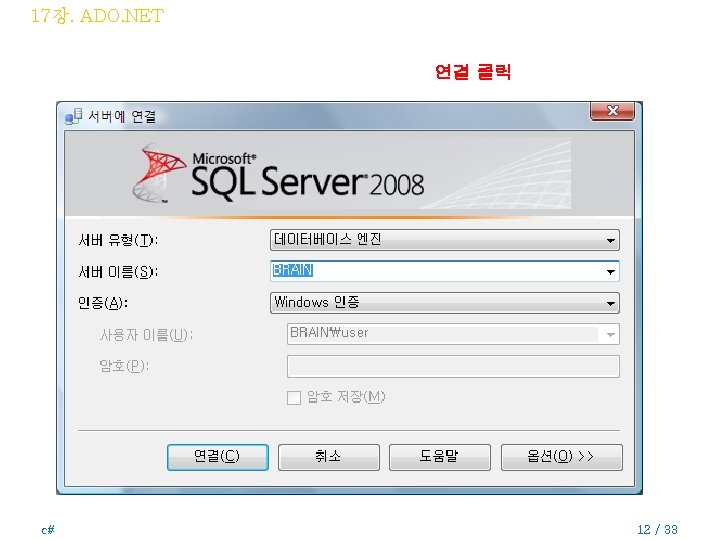
Task: Click the 취소 cancel button
Action: pyautogui.click(x=329, y=457)
